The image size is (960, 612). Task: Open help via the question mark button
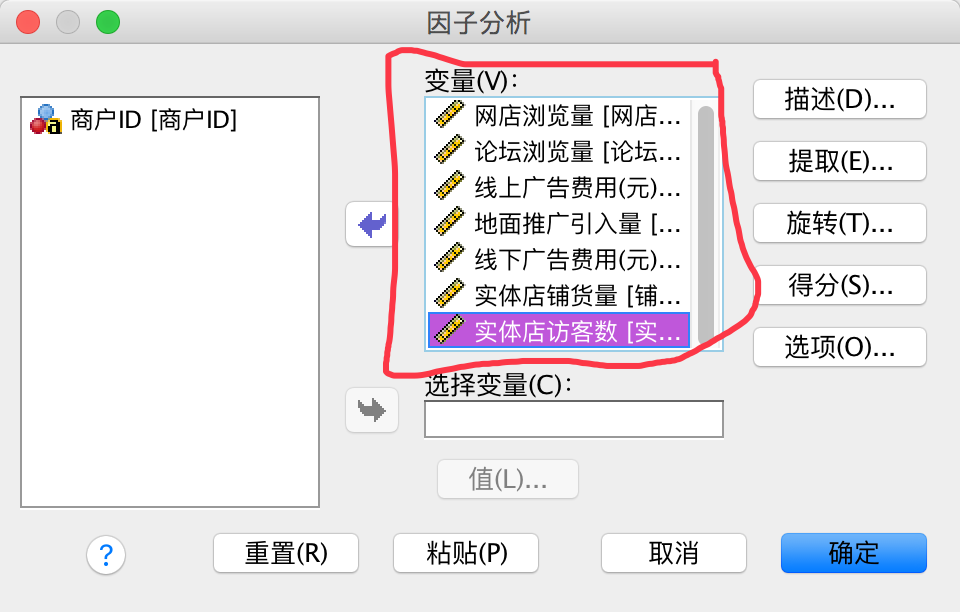click(106, 555)
